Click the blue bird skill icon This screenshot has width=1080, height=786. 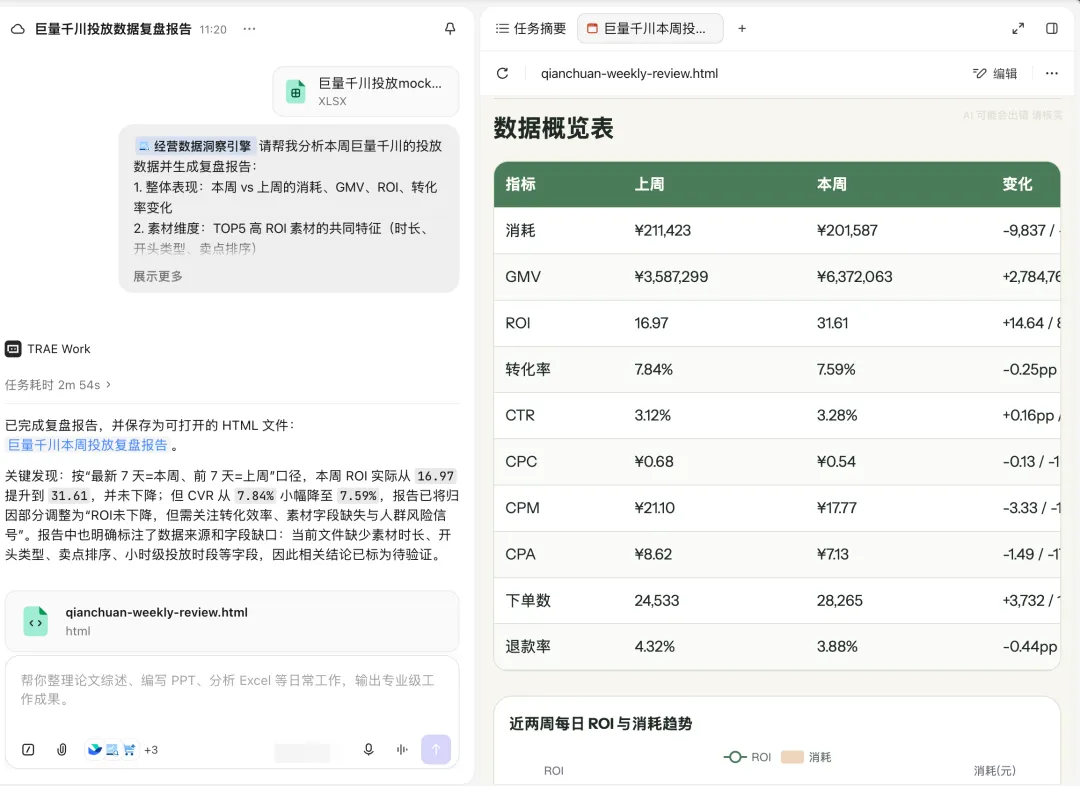[94, 749]
